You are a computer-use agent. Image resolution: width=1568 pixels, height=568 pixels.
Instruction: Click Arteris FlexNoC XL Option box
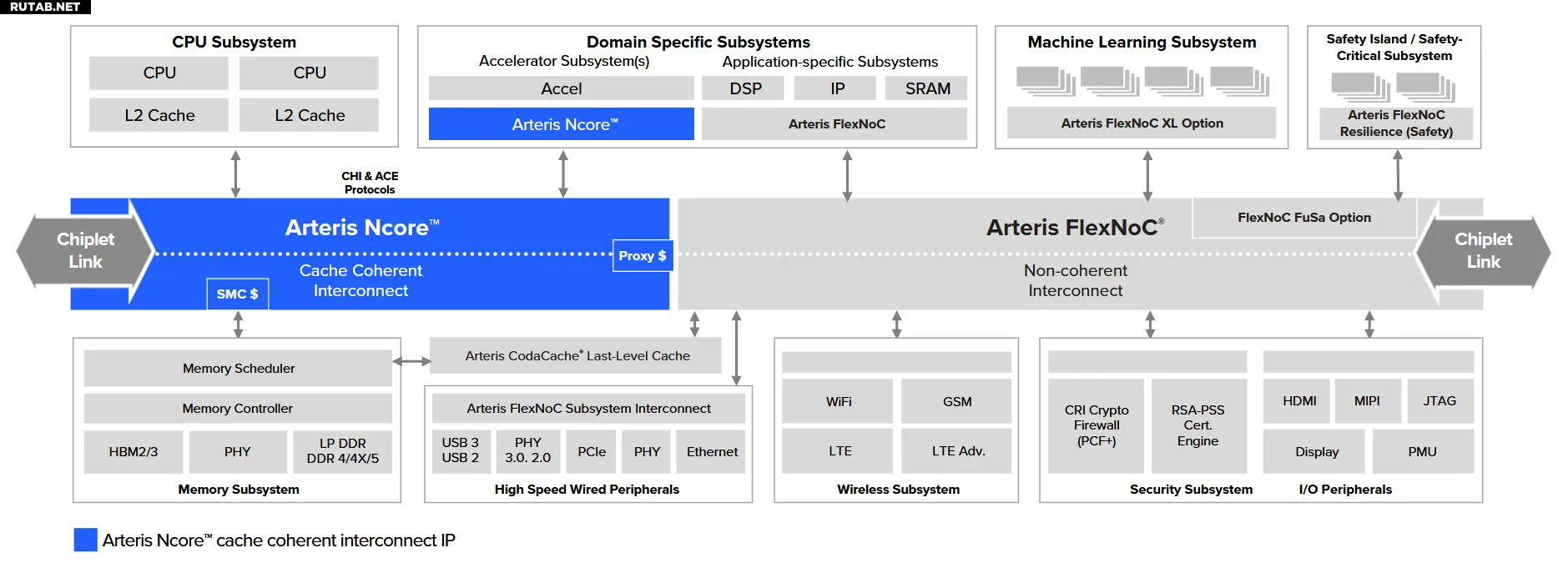pos(1142,123)
